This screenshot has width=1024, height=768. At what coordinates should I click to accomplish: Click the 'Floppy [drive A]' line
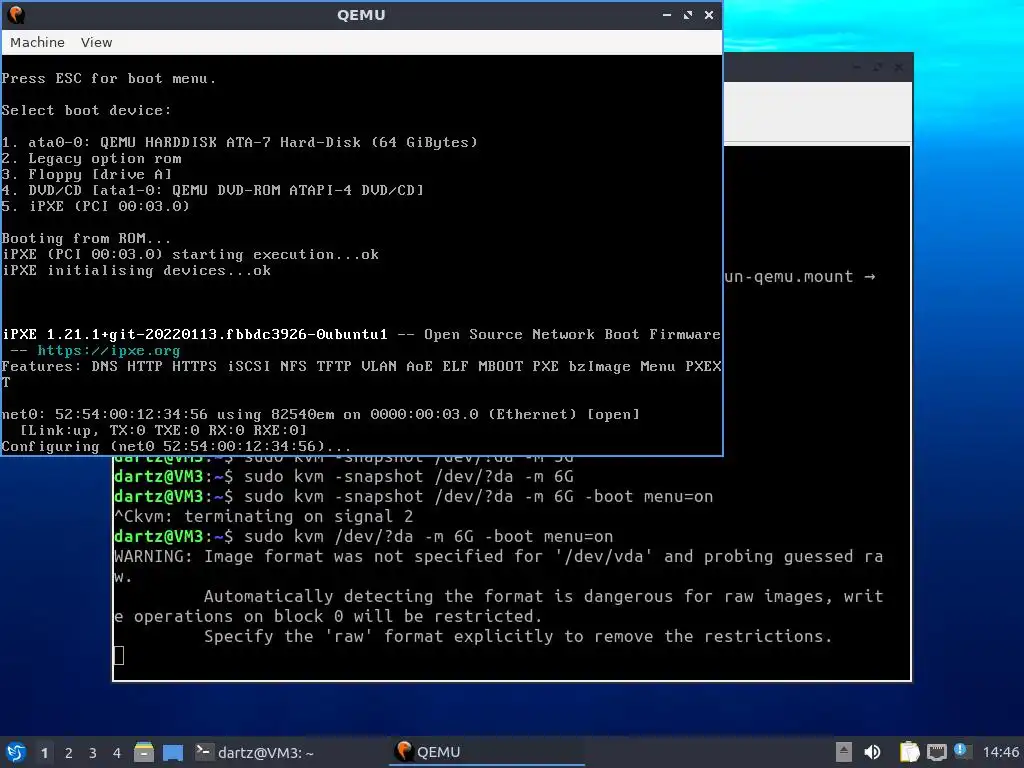[86, 174]
